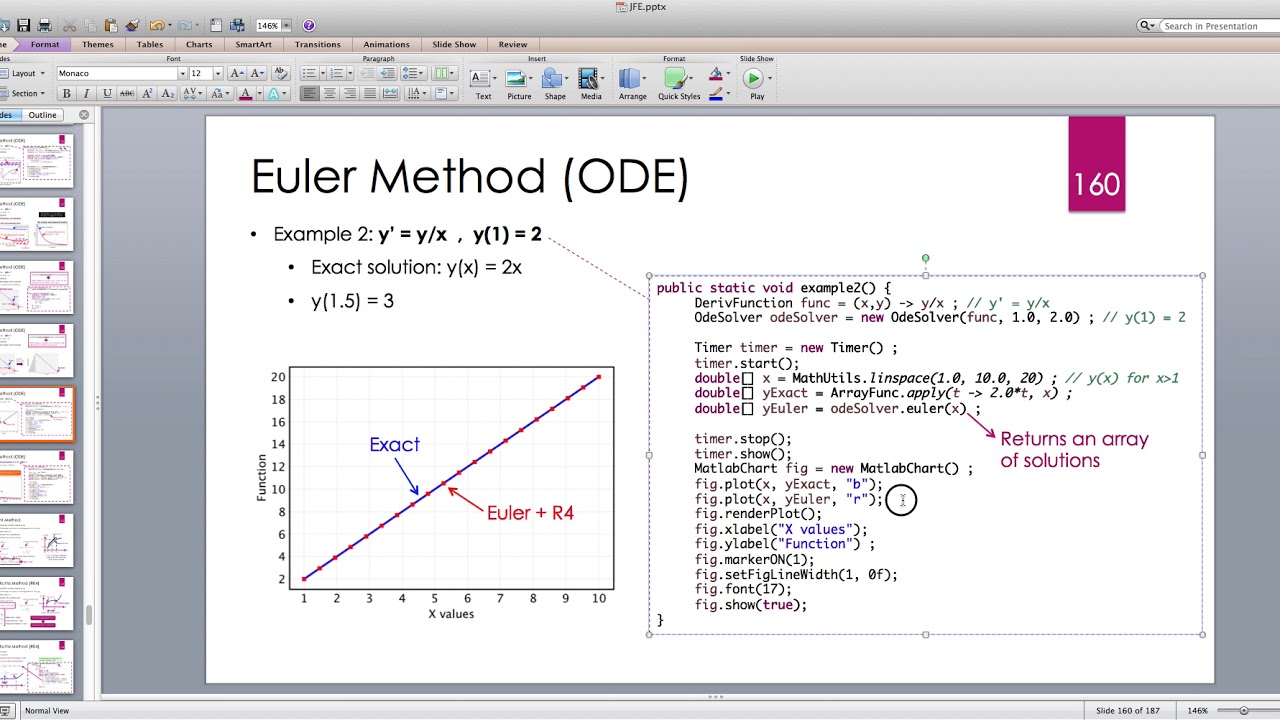Select the 'Returns an array of solutions' annotation
The image size is (1280, 720).
point(1074,450)
